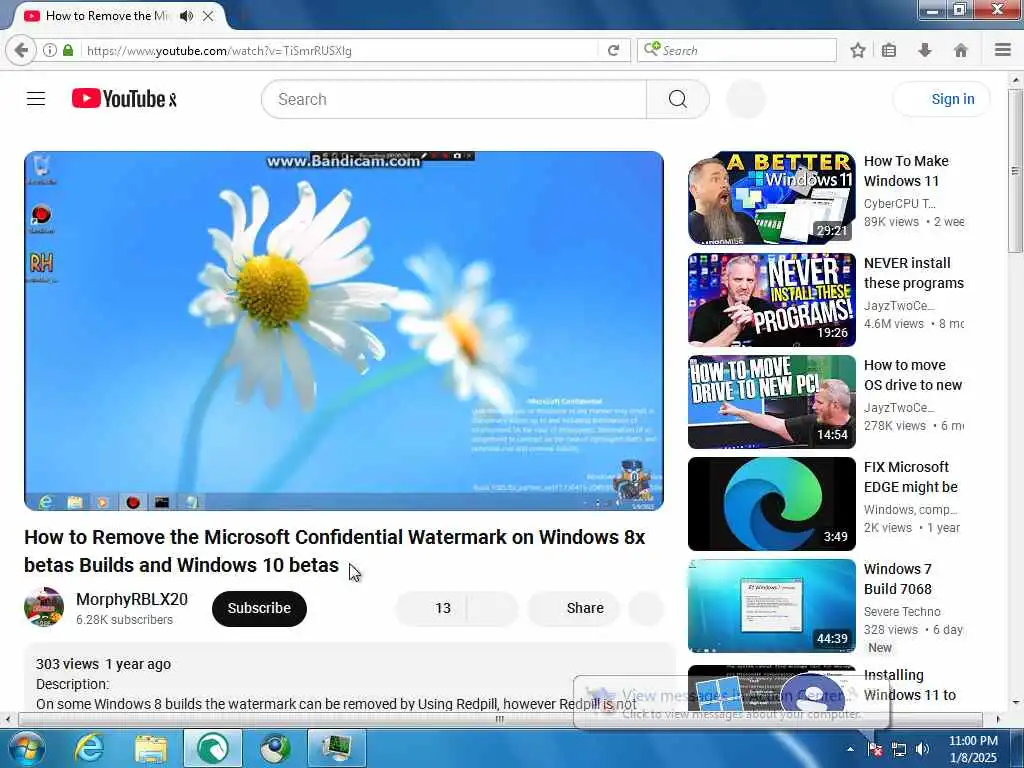Screen dimensions: 1024x768
Task: Go to the YouTube home logo
Action: (x=124, y=99)
